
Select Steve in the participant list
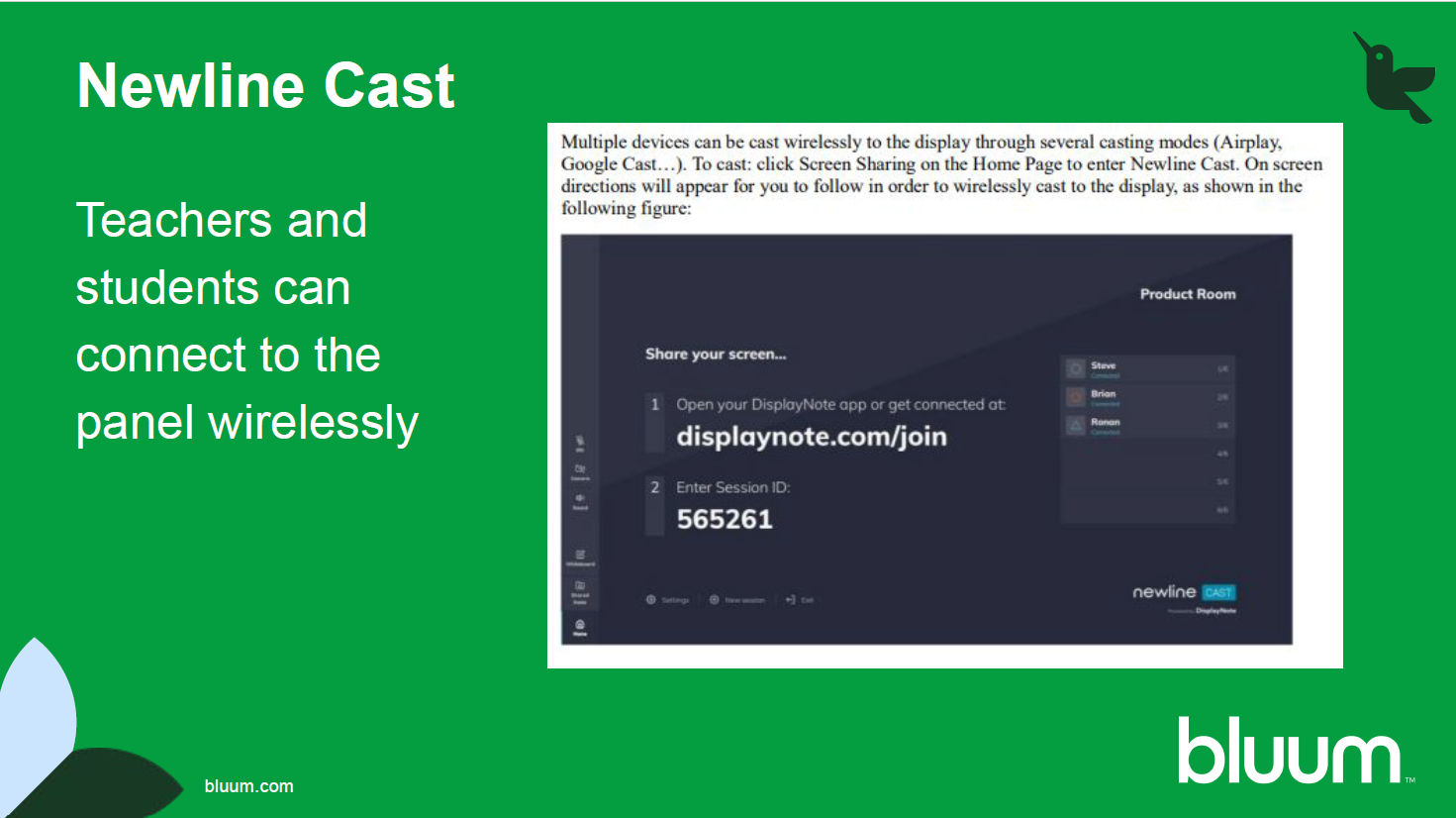coord(1148,369)
